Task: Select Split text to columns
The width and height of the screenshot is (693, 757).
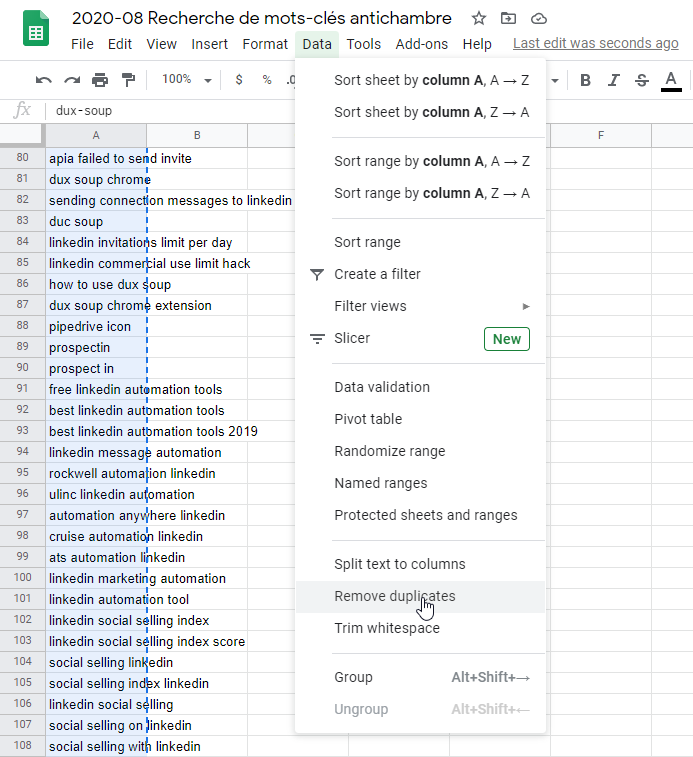Action: tap(420, 564)
